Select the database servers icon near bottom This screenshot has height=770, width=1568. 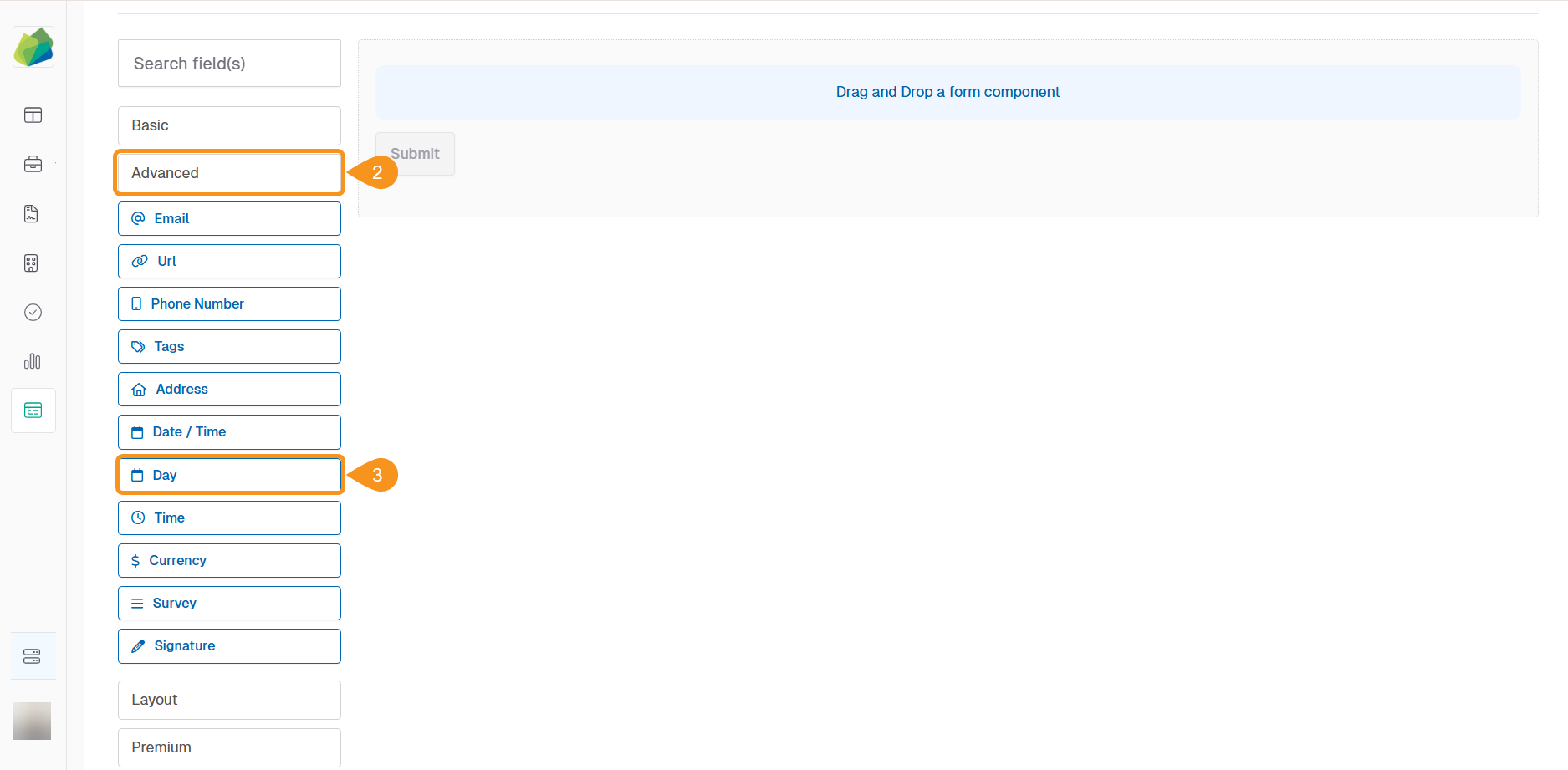click(33, 655)
